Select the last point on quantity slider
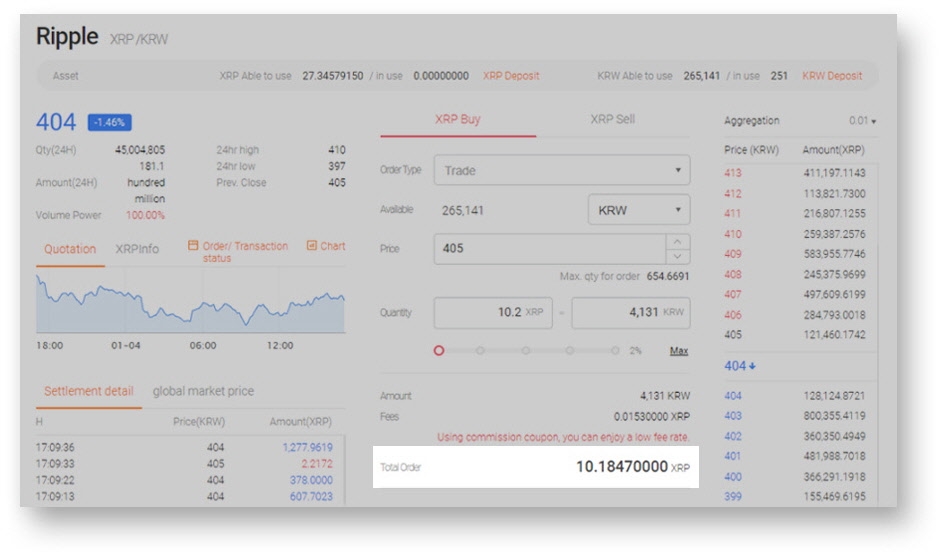Image resolution: width=947 pixels, height=557 pixels. tap(615, 350)
